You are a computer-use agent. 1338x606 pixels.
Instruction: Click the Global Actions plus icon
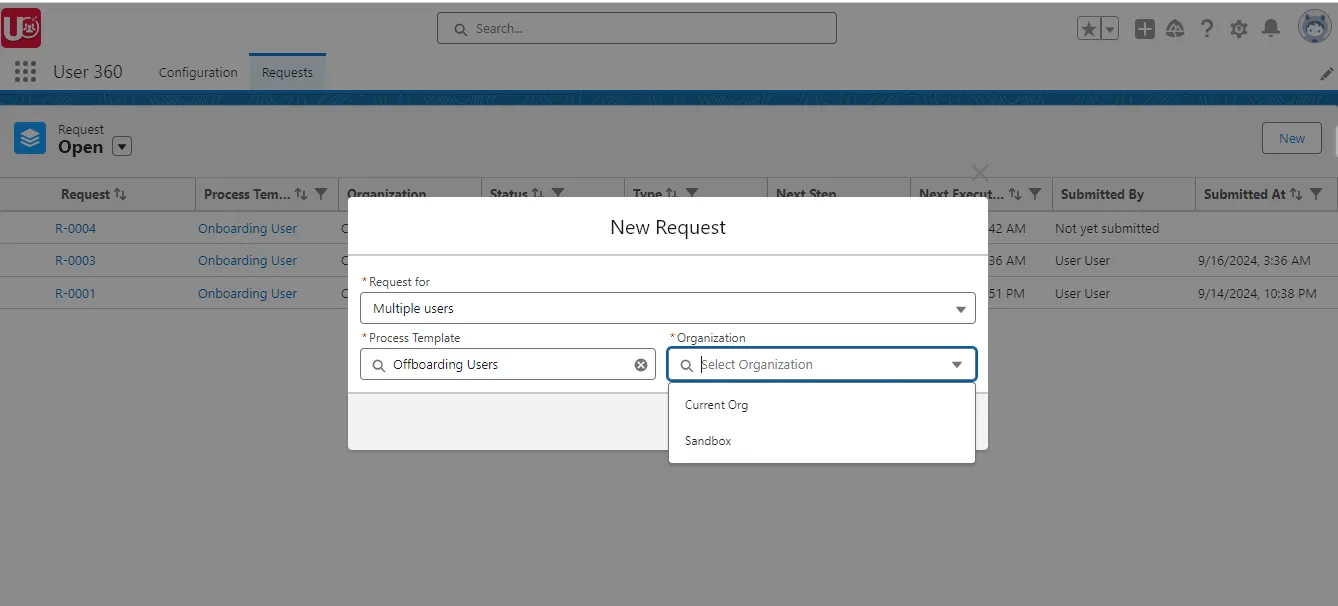1144,28
